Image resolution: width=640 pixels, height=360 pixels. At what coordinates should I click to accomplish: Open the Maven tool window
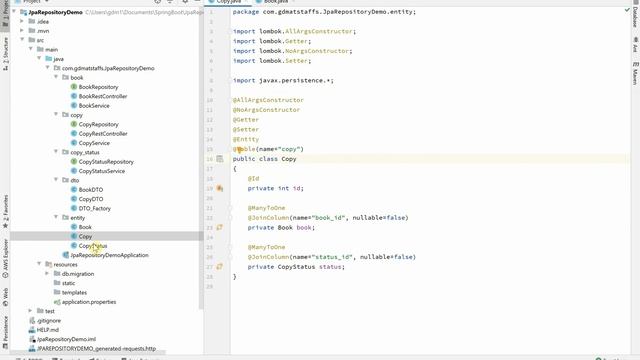click(636, 73)
